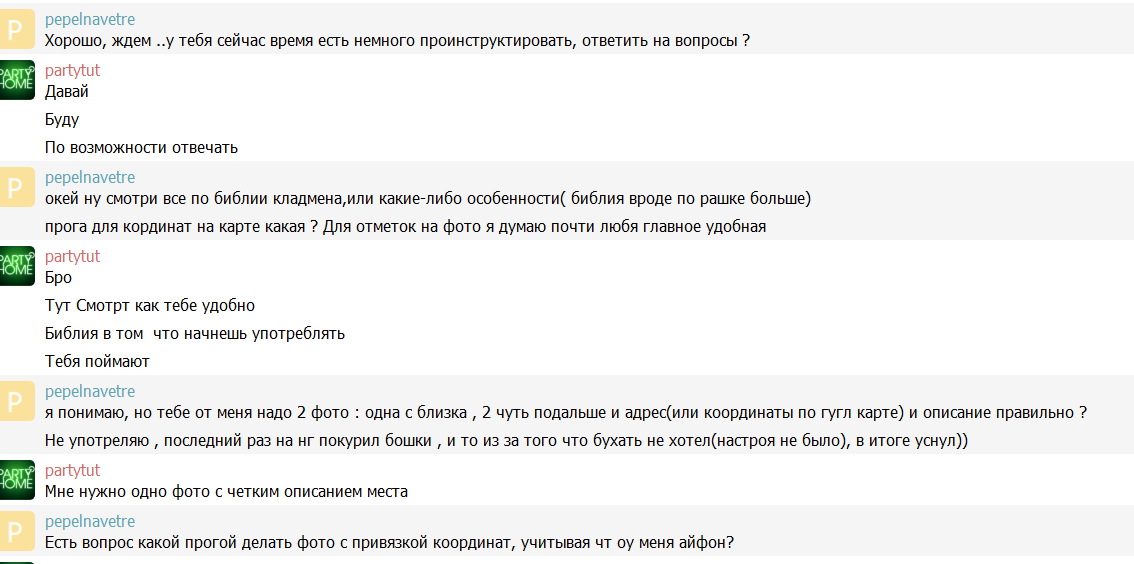Select the P avatar beside "окей ну смотри"

tap(17, 187)
